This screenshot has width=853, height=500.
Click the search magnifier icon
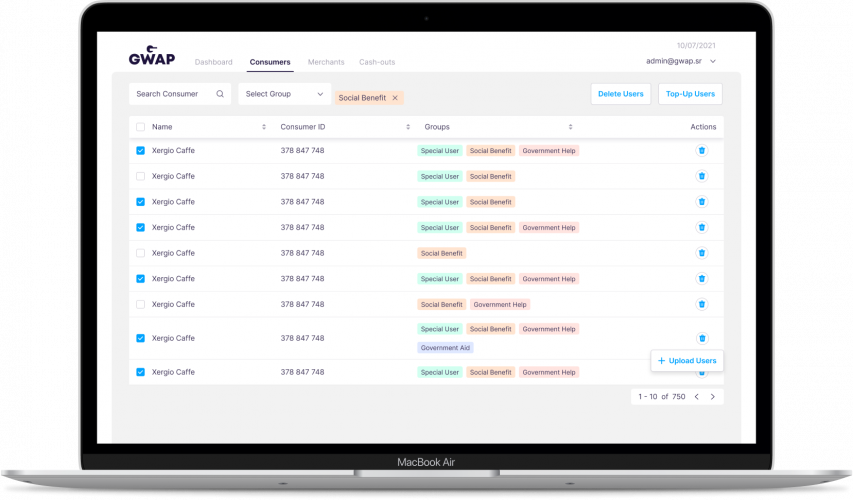tap(220, 94)
